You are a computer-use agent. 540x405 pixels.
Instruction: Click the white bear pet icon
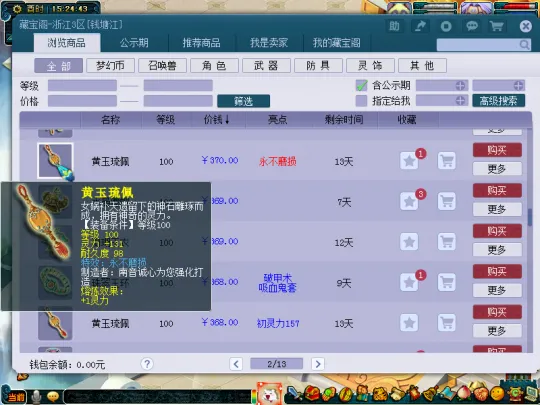coord(270,394)
